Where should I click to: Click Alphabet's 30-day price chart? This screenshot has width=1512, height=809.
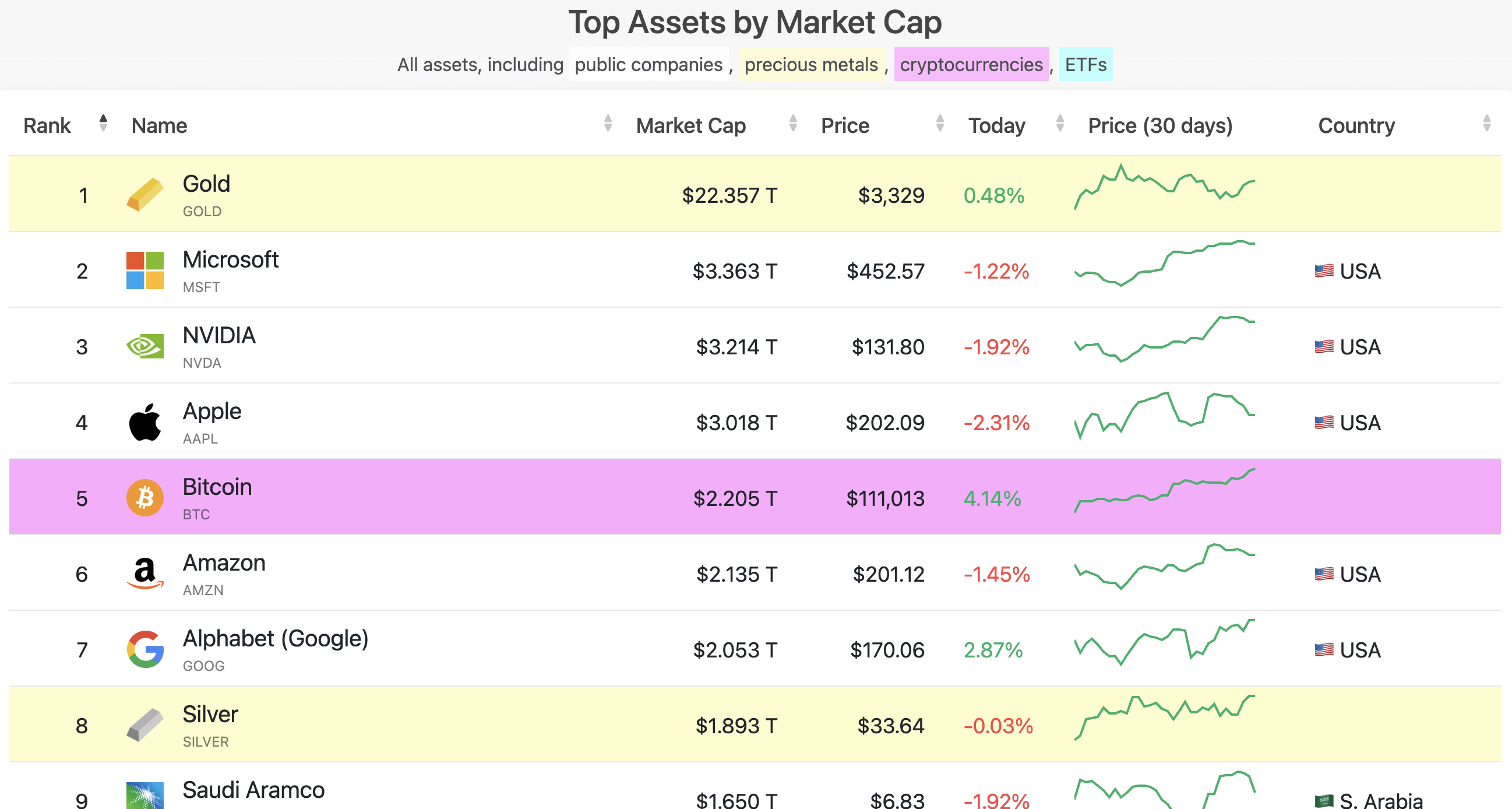pyautogui.click(x=1165, y=642)
